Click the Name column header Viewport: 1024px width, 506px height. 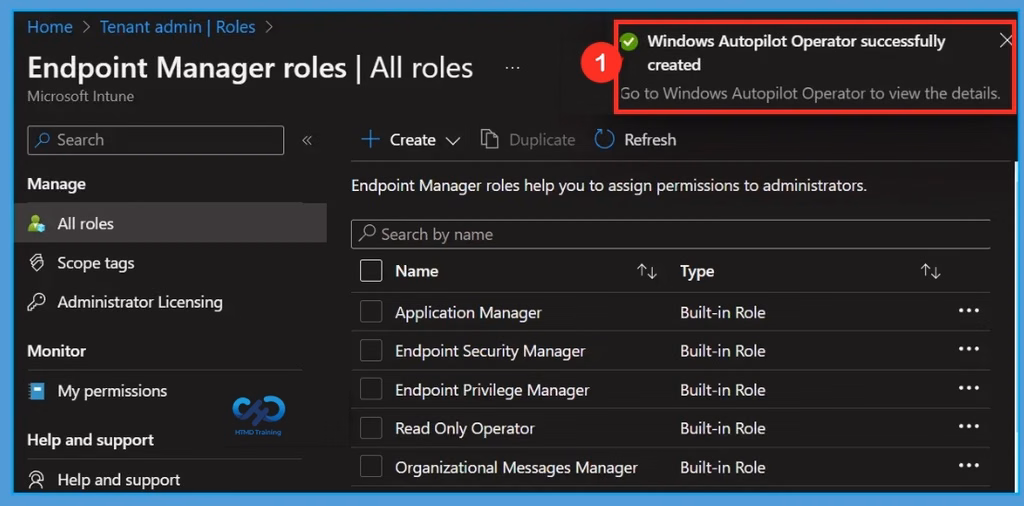[x=417, y=271]
